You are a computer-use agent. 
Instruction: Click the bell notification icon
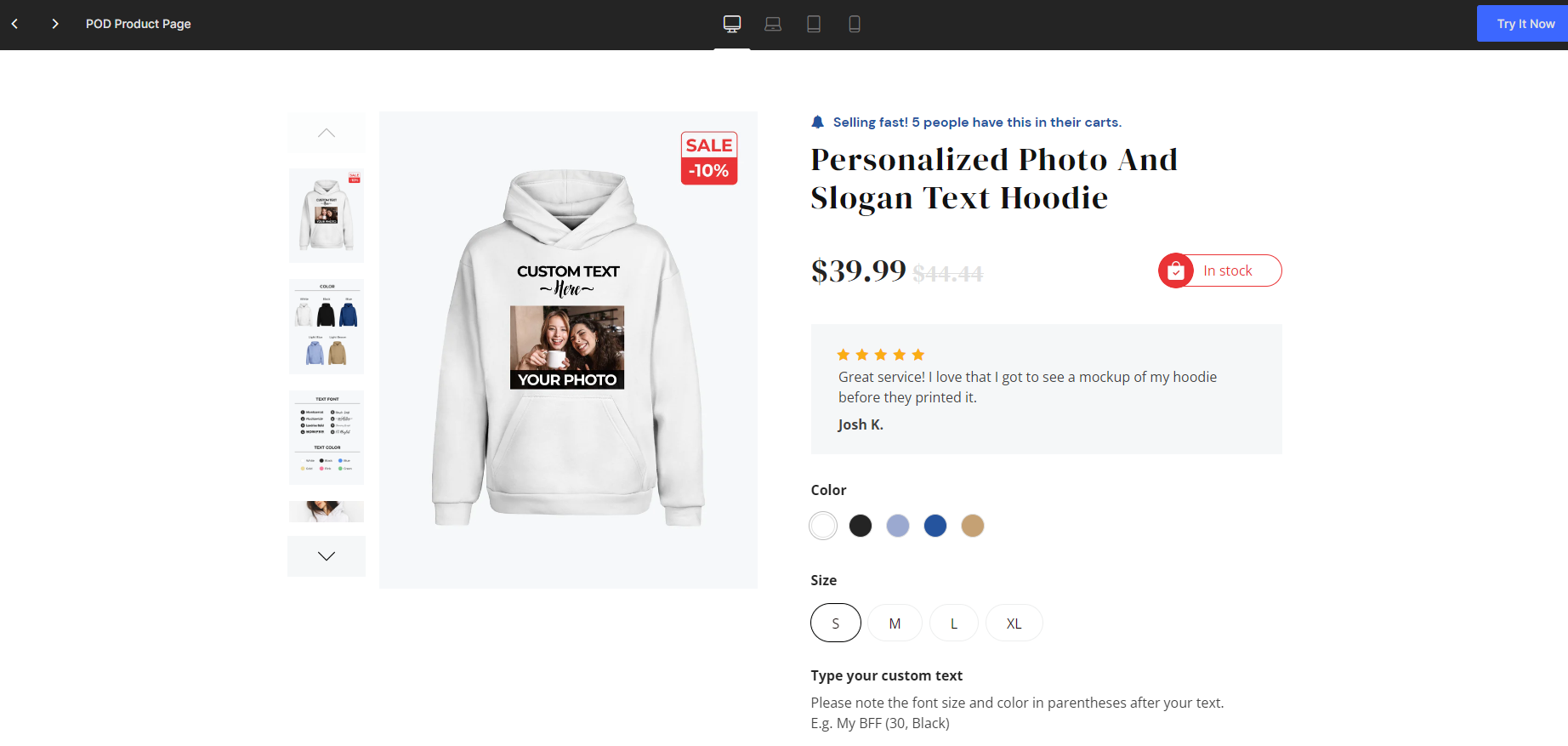pos(818,122)
